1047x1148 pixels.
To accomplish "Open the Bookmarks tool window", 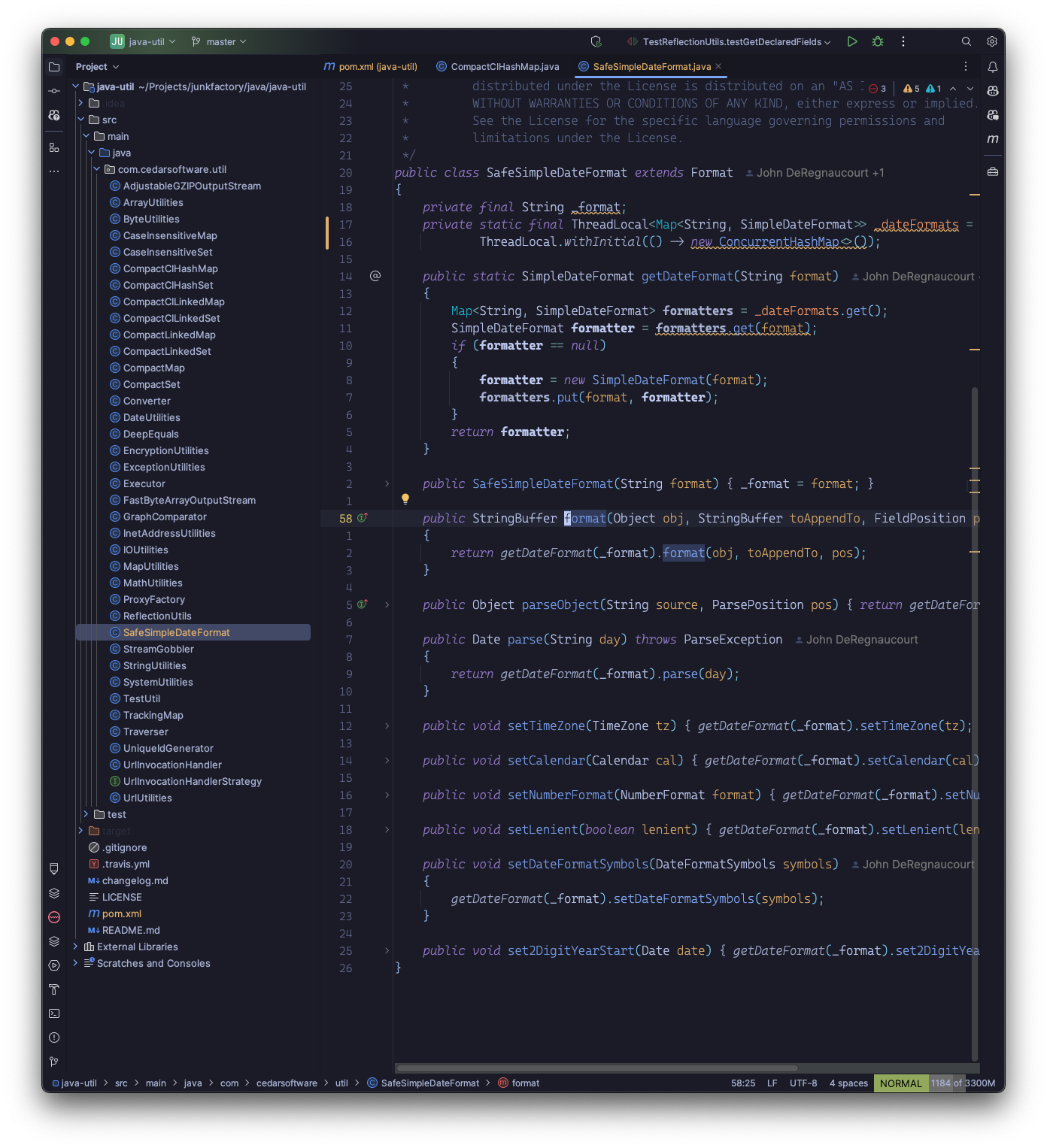I will coord(54,869).
